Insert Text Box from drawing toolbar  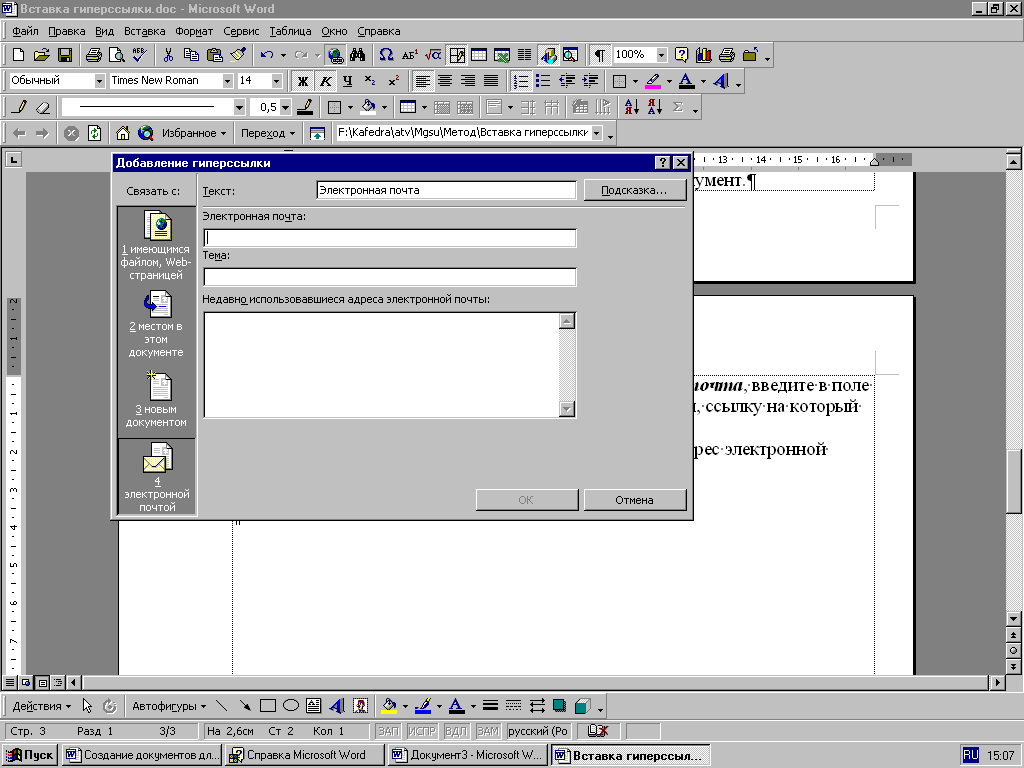[313, 706]
